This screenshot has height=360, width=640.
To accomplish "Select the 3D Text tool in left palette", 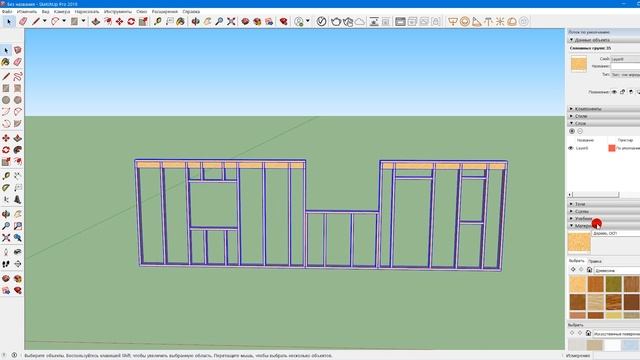I will (18, 199).
